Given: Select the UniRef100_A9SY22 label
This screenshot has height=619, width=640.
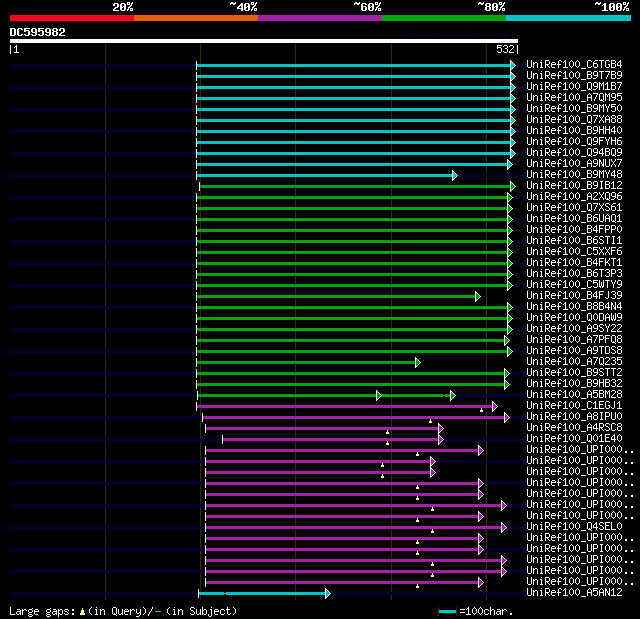Looking at the screenshot, I should 574,329.
